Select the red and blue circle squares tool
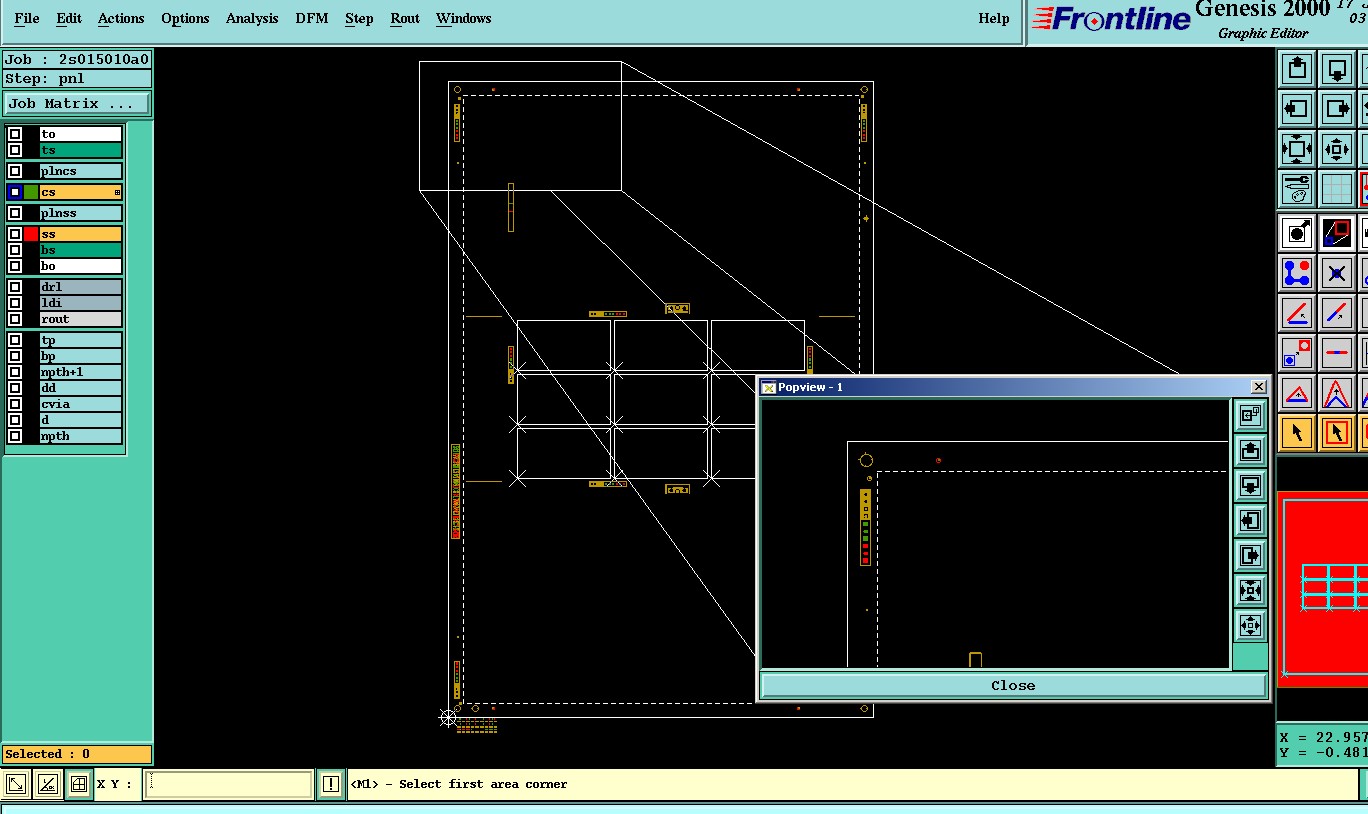 [x=1297, y=353]
